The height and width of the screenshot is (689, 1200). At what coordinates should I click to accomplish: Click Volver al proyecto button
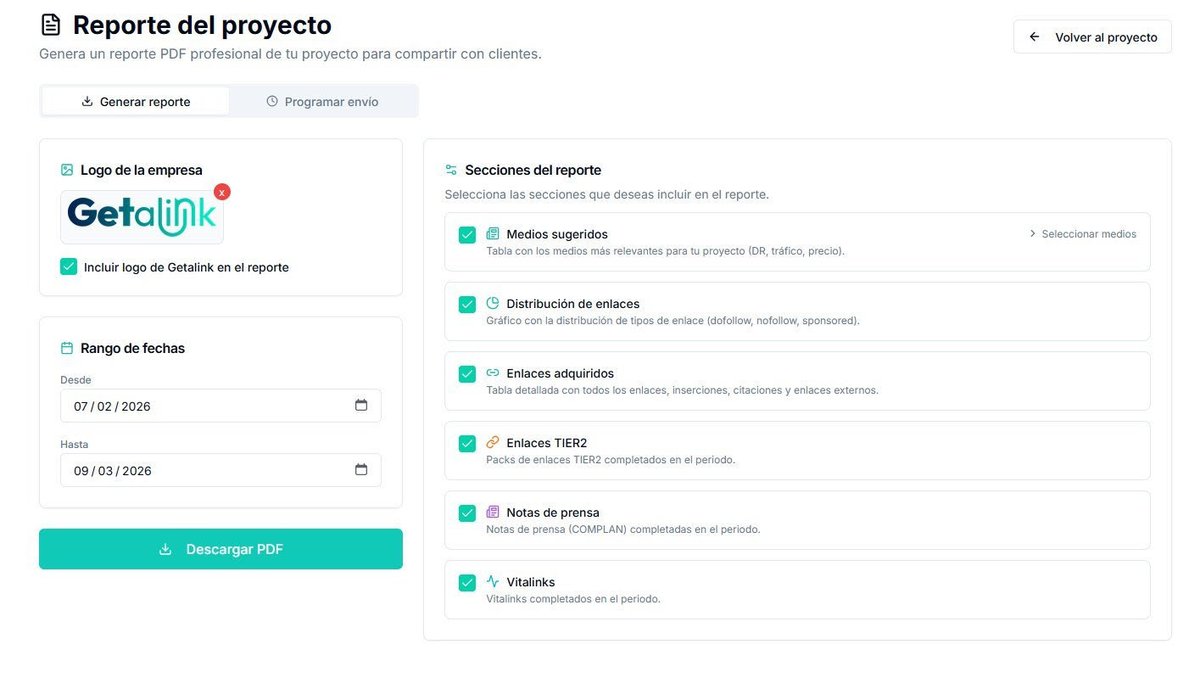tap(1092, 37)
